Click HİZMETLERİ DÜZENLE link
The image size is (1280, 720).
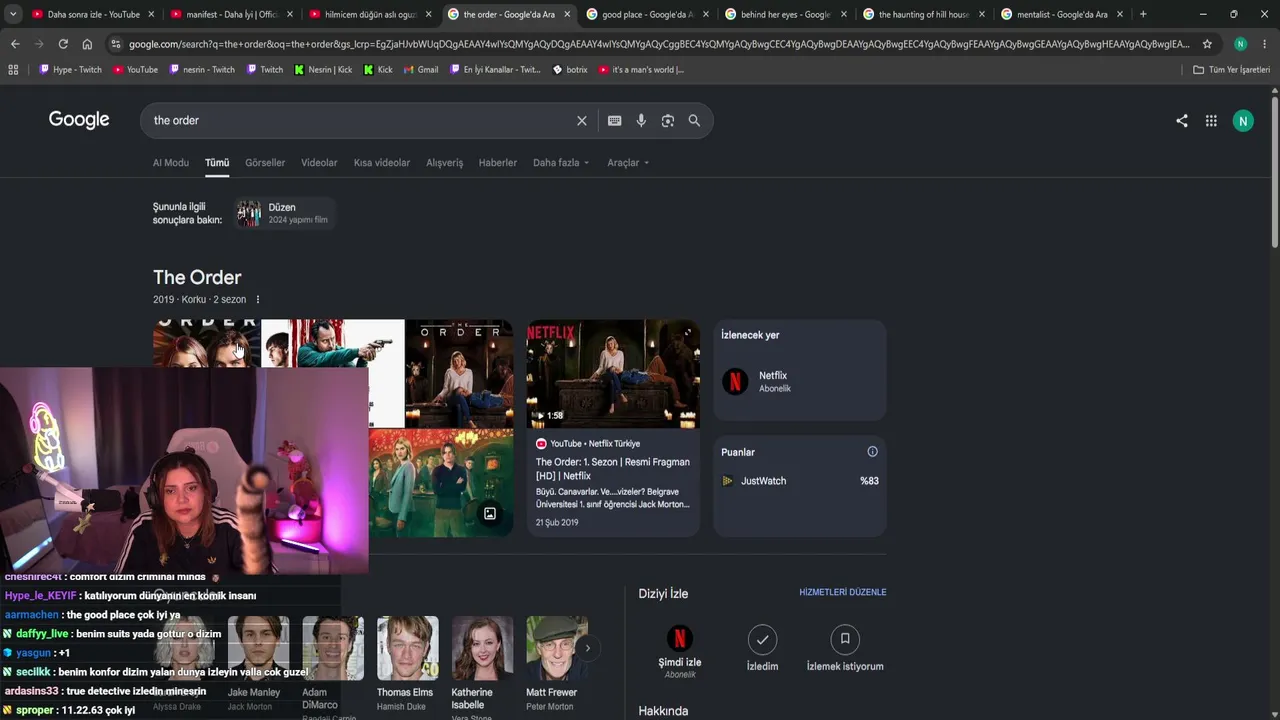(843, 592)
